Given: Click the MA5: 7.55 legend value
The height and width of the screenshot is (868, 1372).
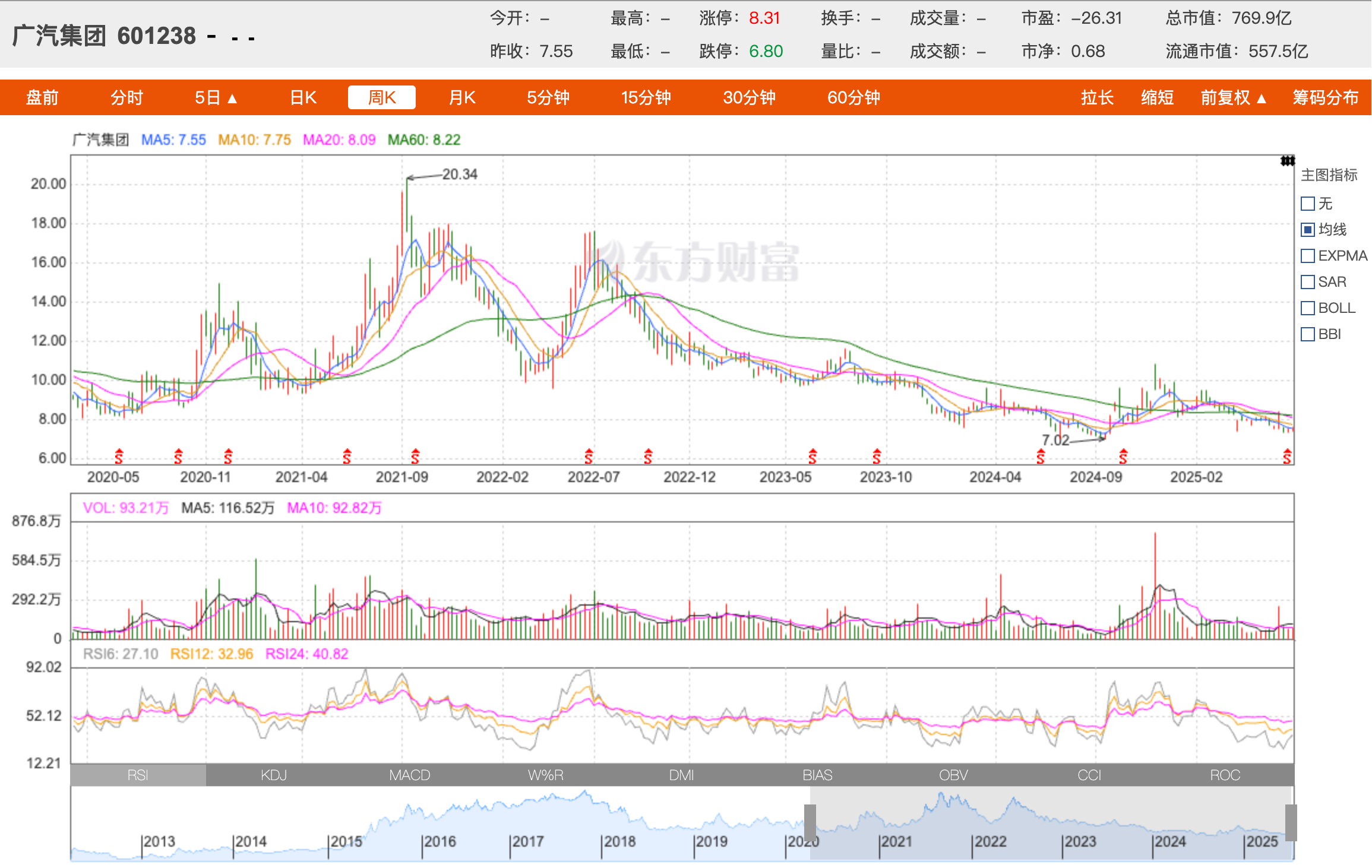Looking at the screenshot, I should click(173, 140).
